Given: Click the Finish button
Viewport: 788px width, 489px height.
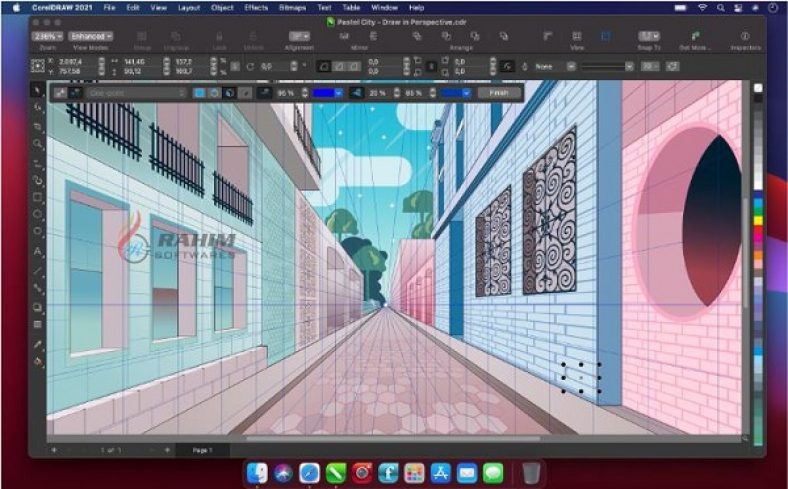Looking at the screenshot, I should 499,92.
